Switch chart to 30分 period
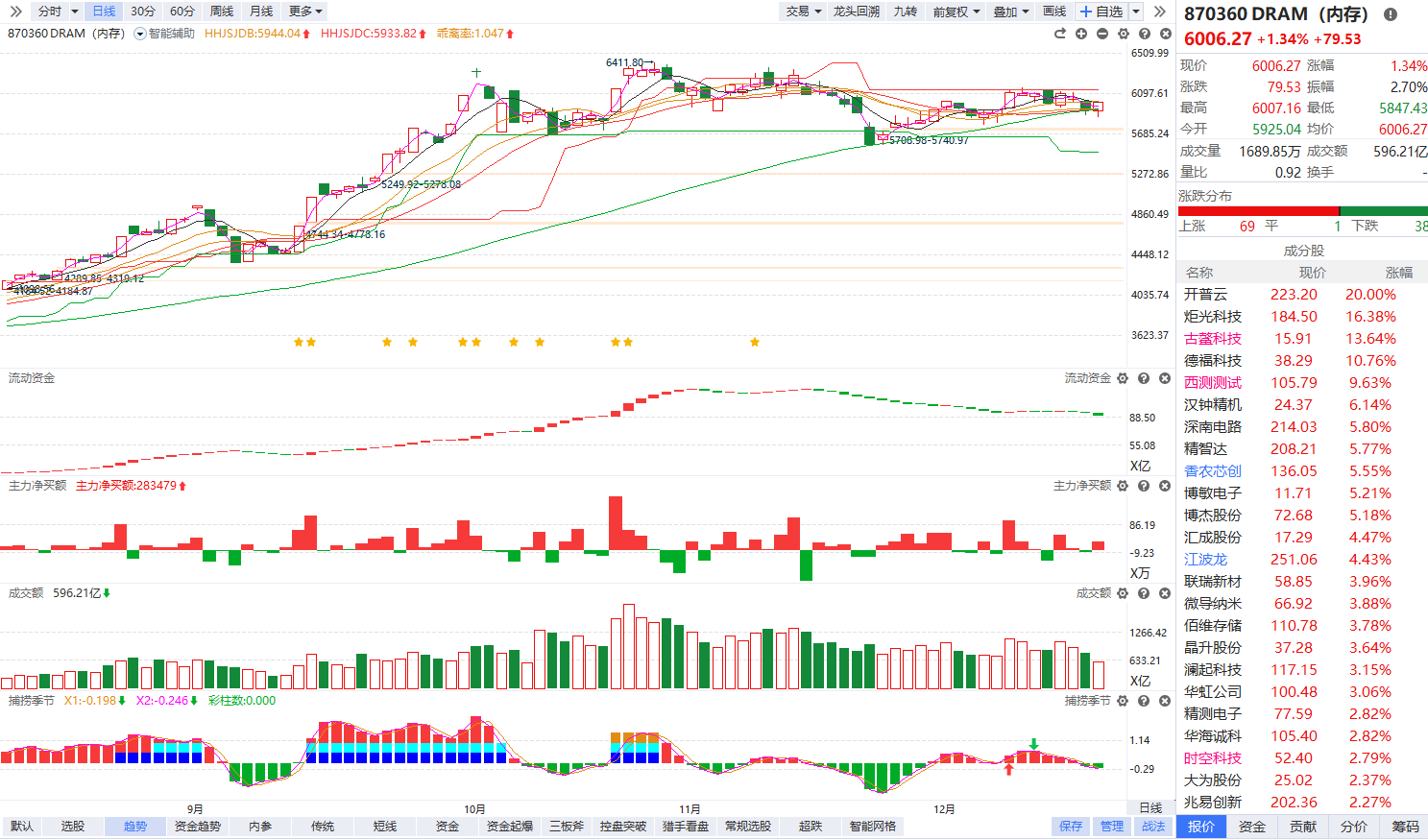Image resolution: width=1428 pixels, height=840 pixels. [142, 12]
